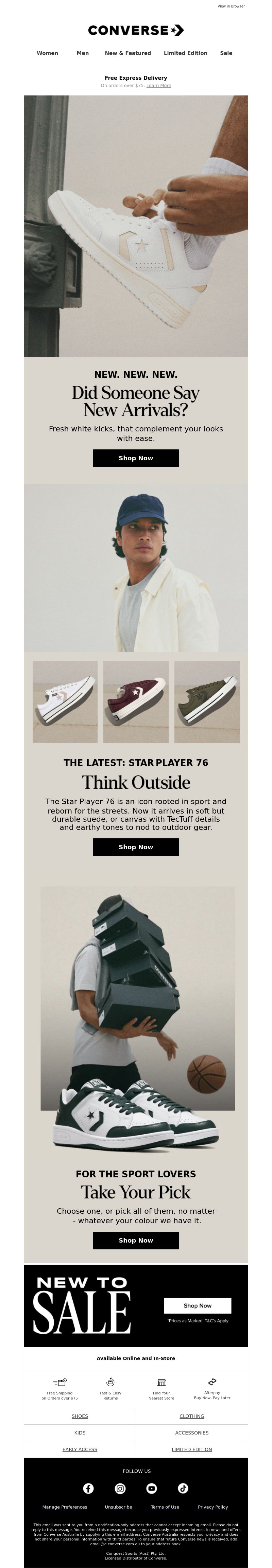Follow the Learn More delivery link
The height and width of the screenshot is (1568, 272).
(x=158, y=86)
